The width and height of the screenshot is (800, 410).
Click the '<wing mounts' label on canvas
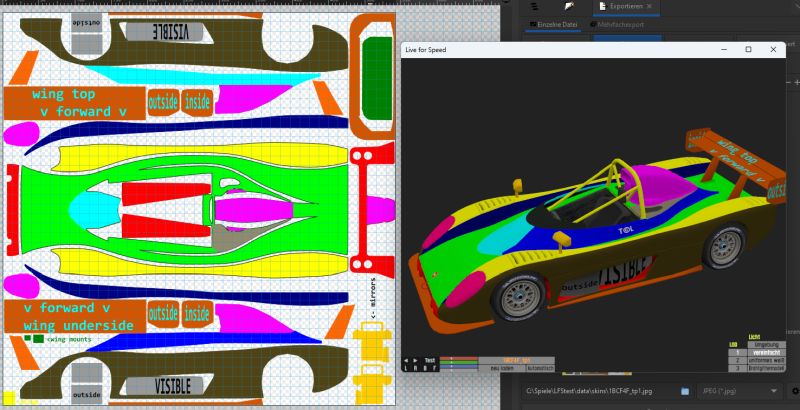point(69,339)
